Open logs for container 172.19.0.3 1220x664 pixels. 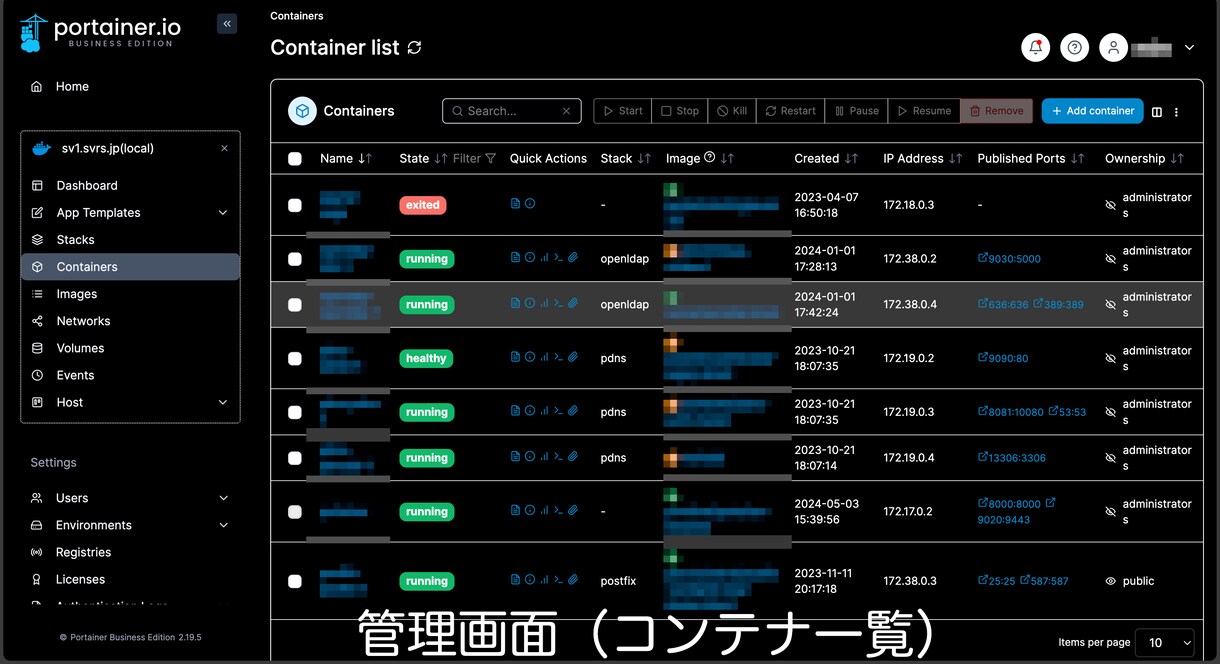515,411
